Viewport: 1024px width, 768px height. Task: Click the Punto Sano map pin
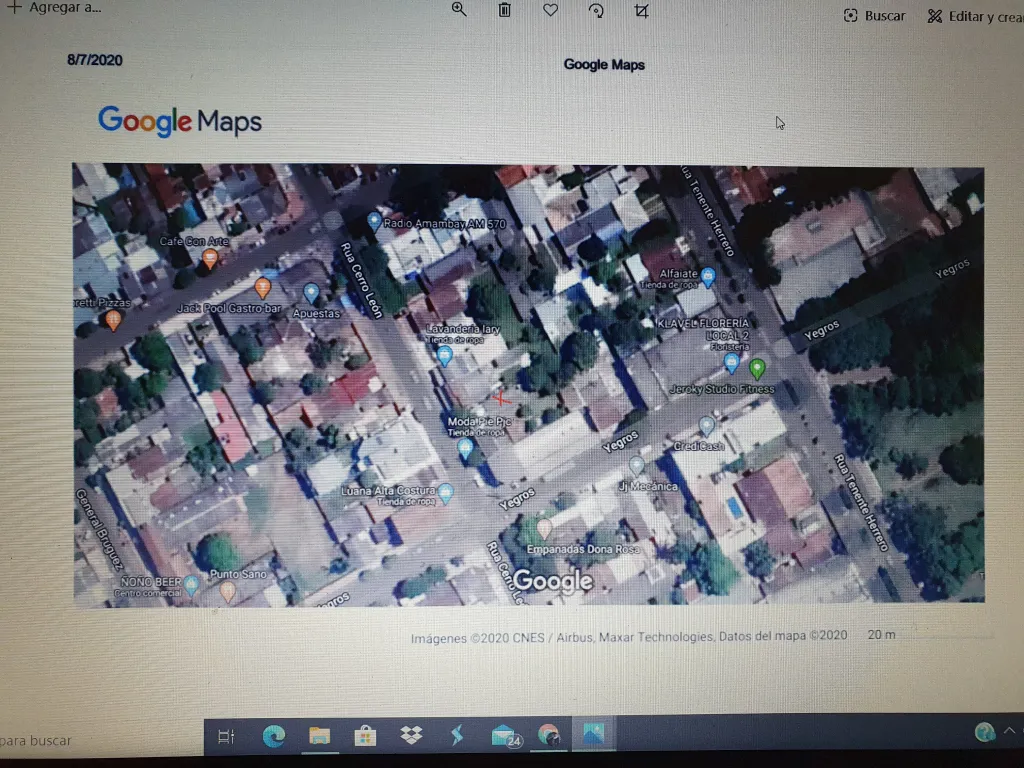click(x=227, y=591)
